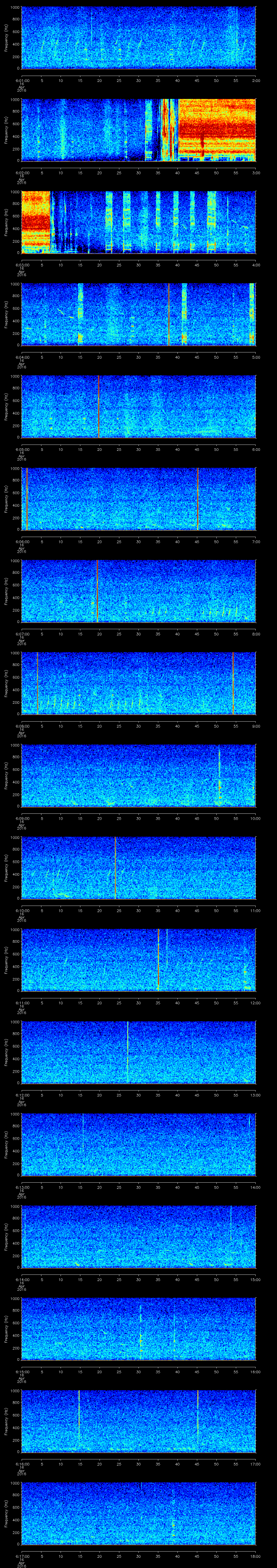Click the '6:06:00' start time label
This screenshot has width=277, height=1568.
(22, 542)
